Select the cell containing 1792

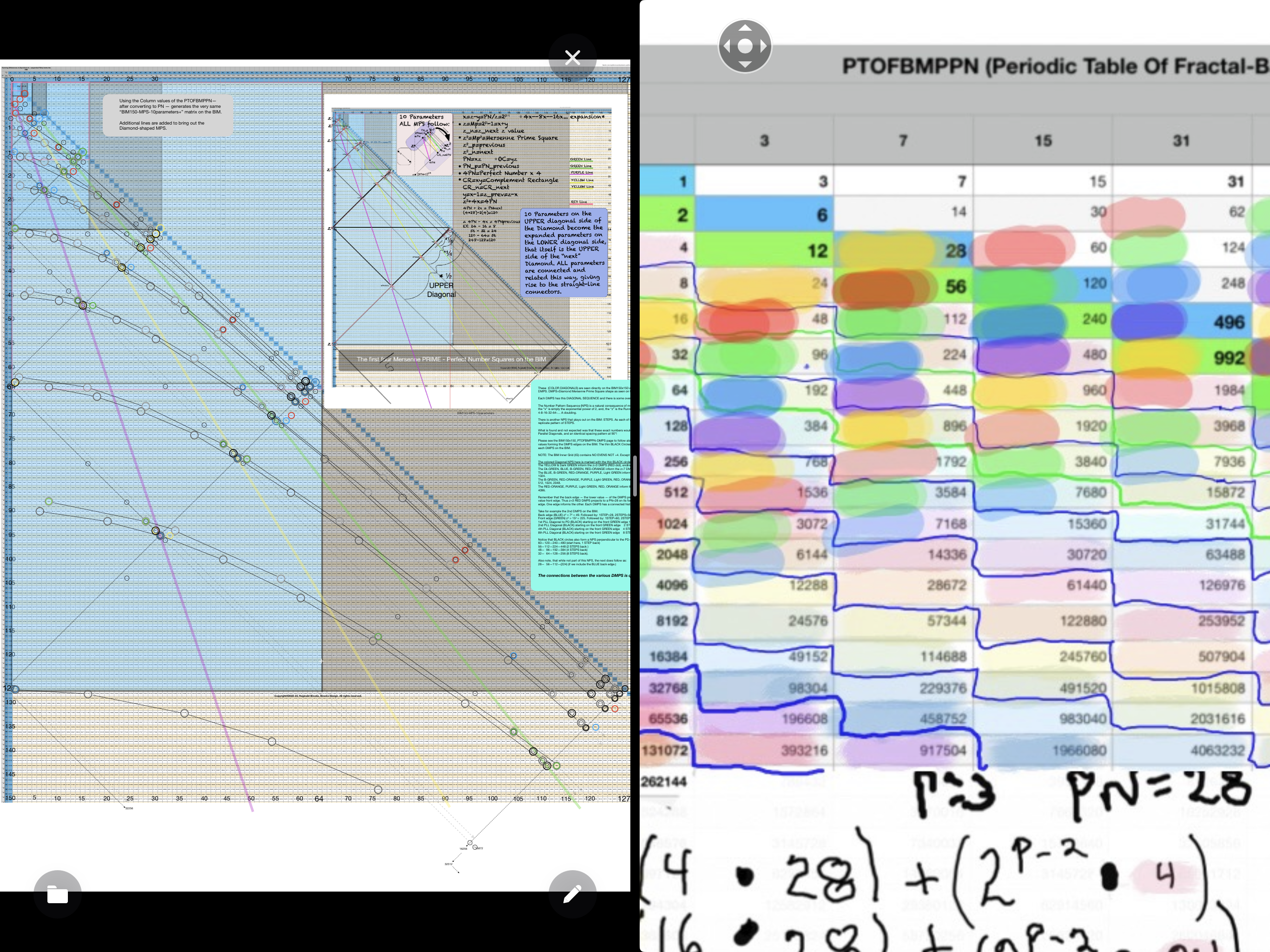[x=903, y=462]
